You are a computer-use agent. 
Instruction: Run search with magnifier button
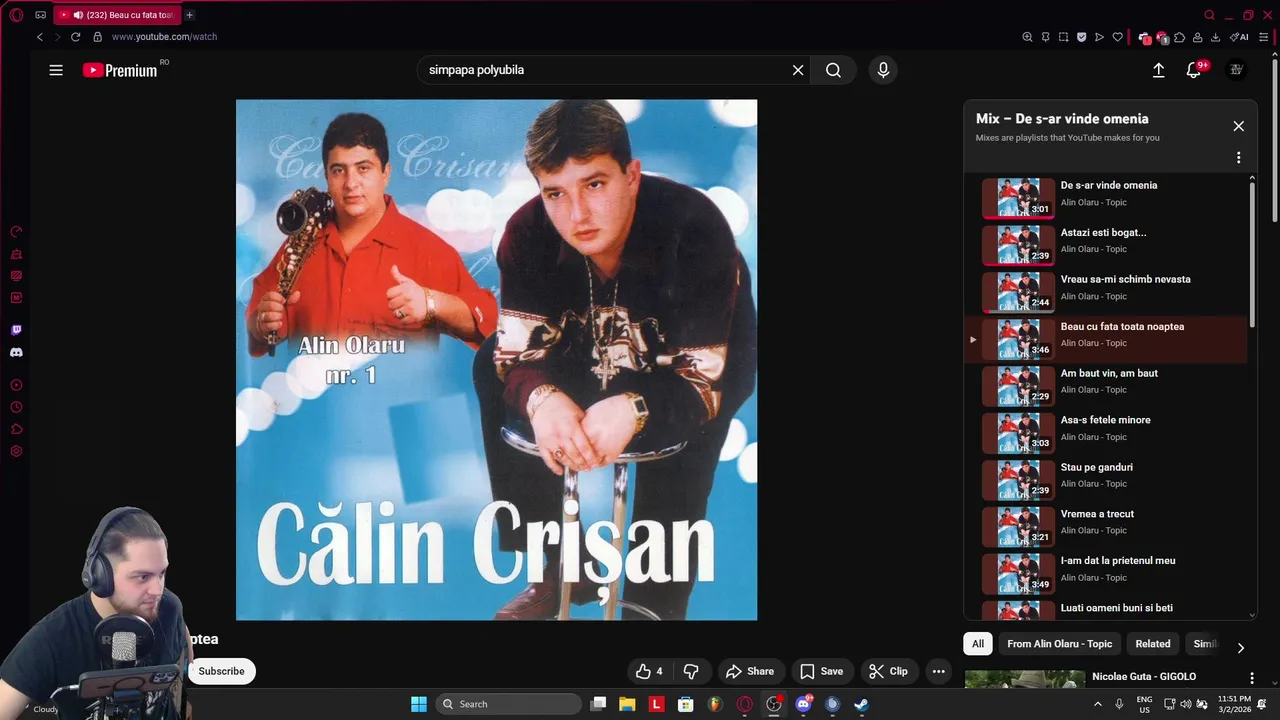tap(833, 70)
